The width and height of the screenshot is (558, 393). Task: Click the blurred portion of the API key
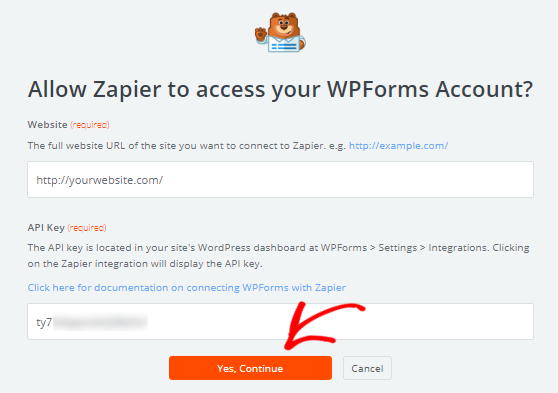point(100,322)
